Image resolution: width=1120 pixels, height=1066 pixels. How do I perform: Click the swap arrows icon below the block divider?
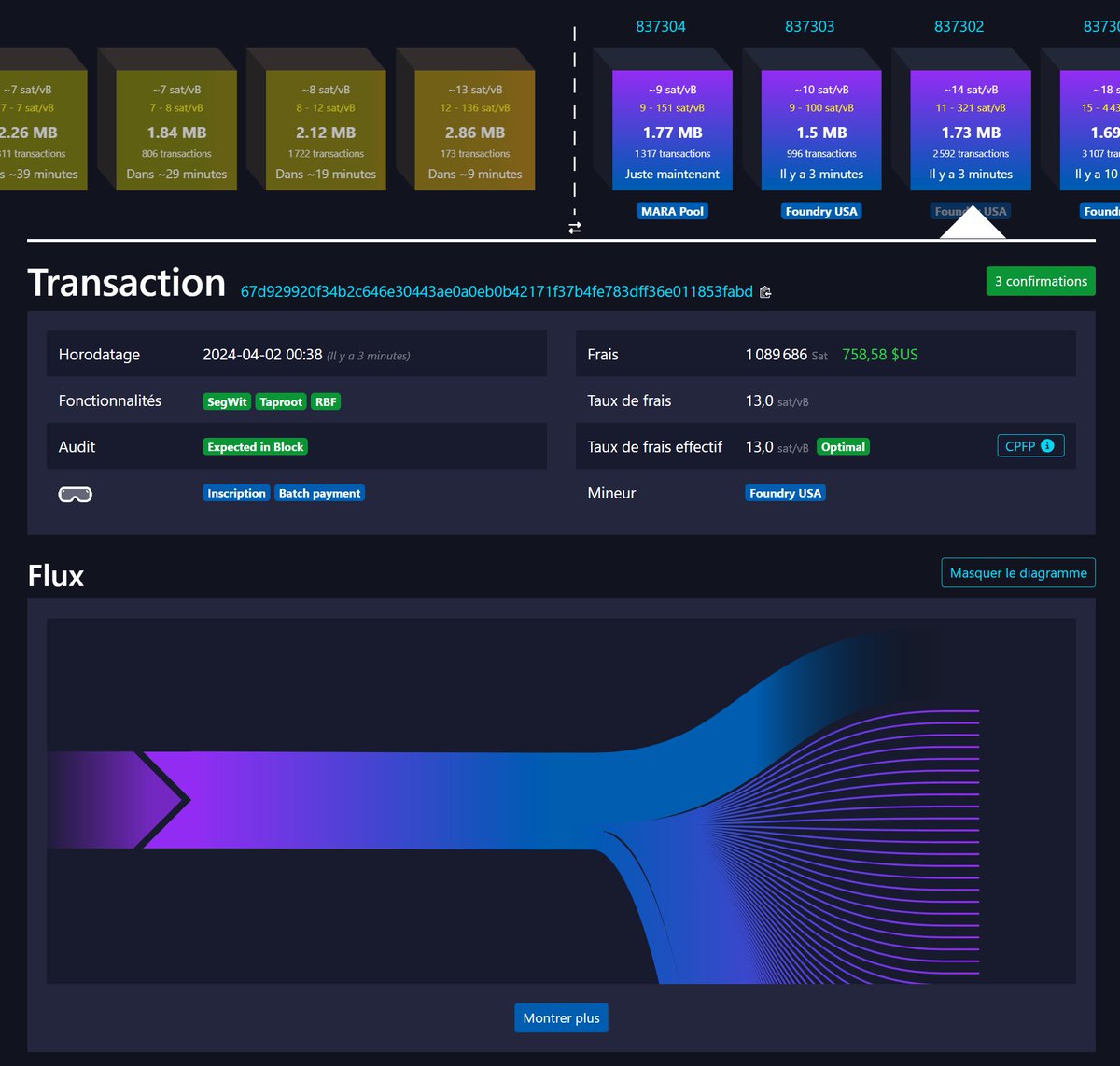pos(575,227)
